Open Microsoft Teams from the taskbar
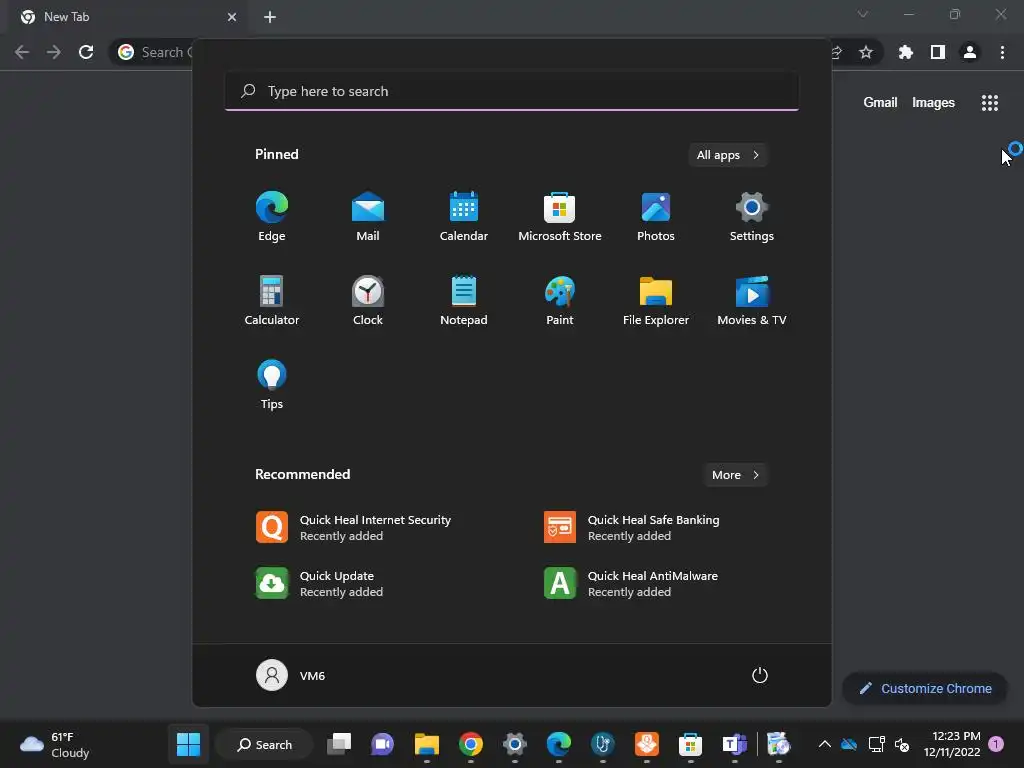Viewport: 1024px width, 768px height. 735,744
